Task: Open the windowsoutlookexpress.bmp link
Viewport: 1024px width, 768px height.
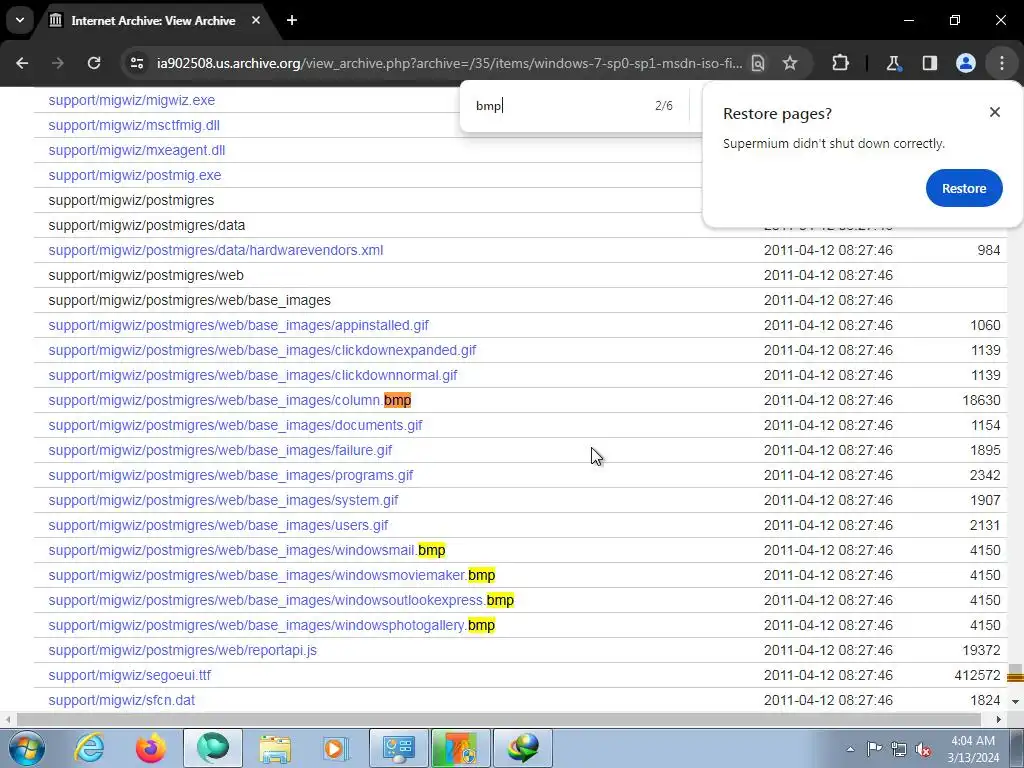Action: click(281, 600)
